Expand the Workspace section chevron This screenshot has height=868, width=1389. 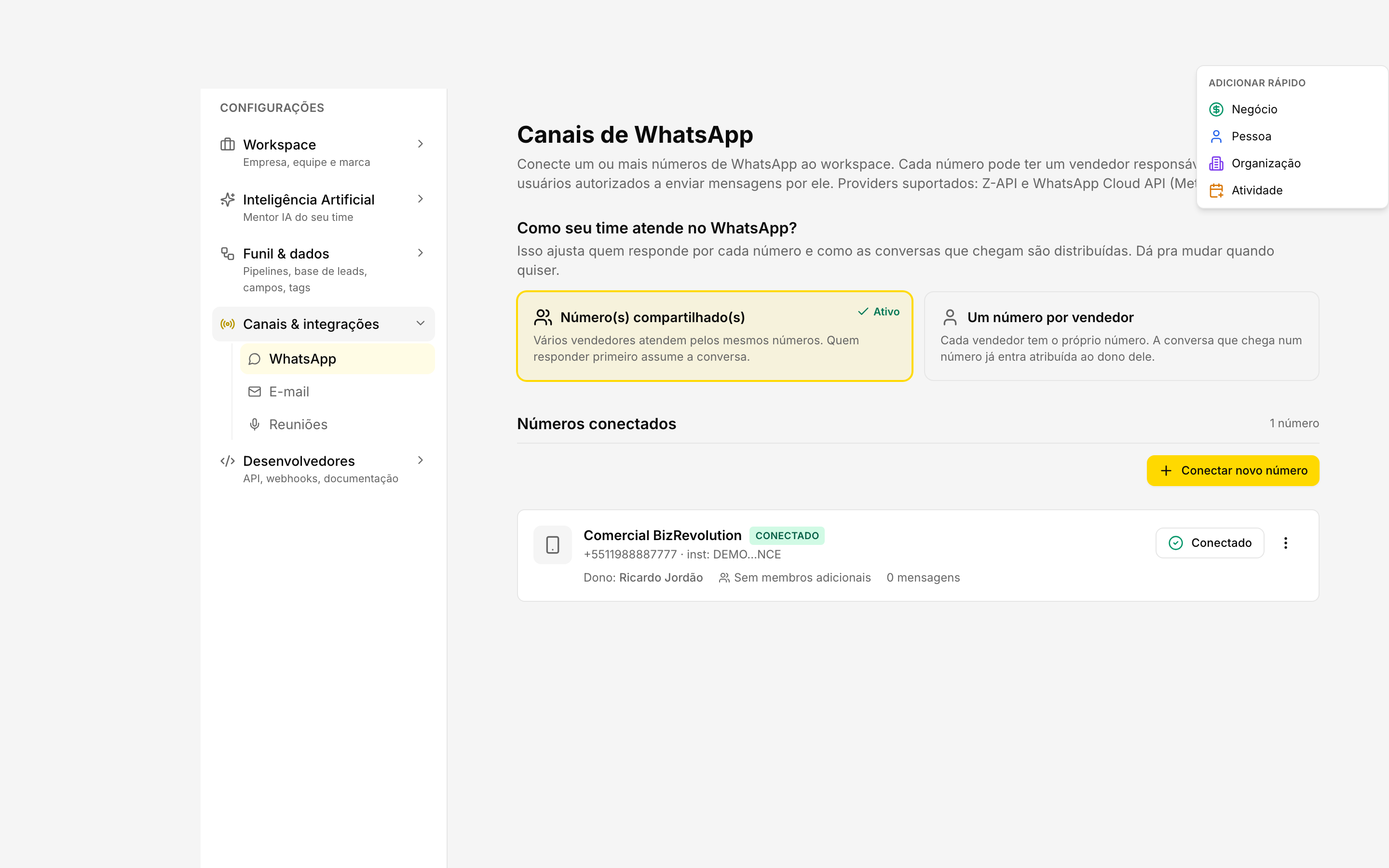pyautogui.click(x=420, y=144)
